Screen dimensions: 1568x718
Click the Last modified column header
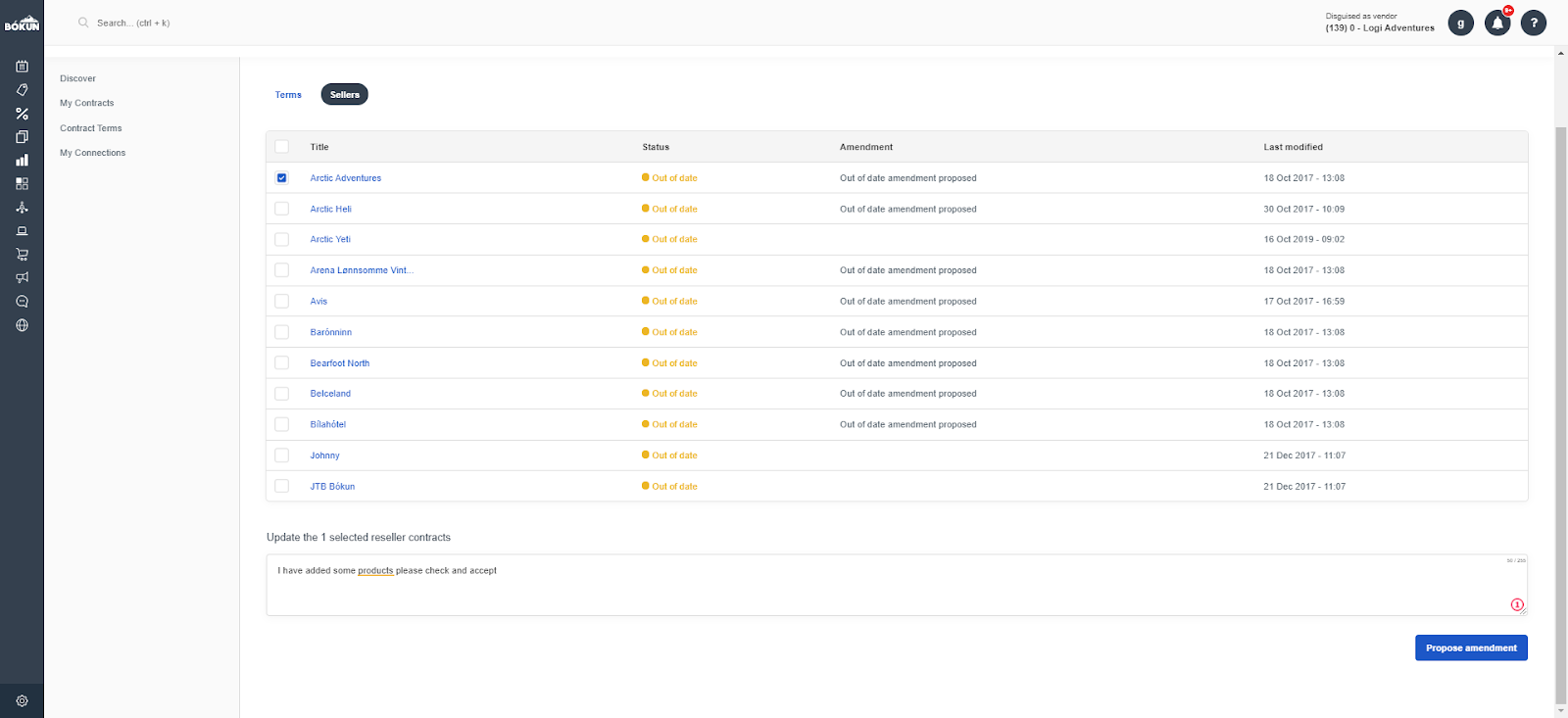tap(1293, 147)
